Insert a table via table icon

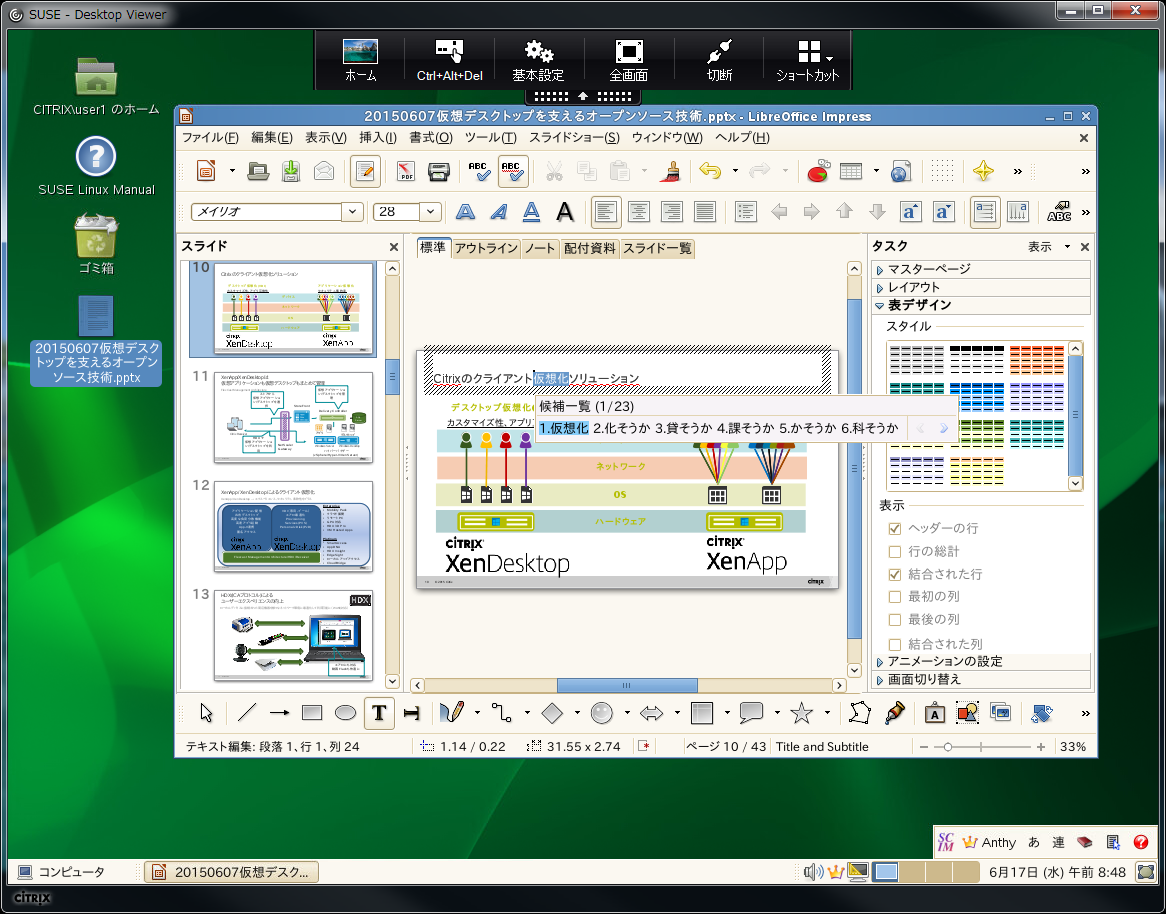click(x=851, y=172)
